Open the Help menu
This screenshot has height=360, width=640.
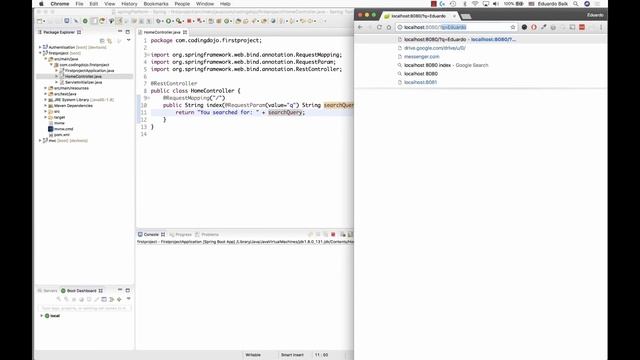point(225,4)
